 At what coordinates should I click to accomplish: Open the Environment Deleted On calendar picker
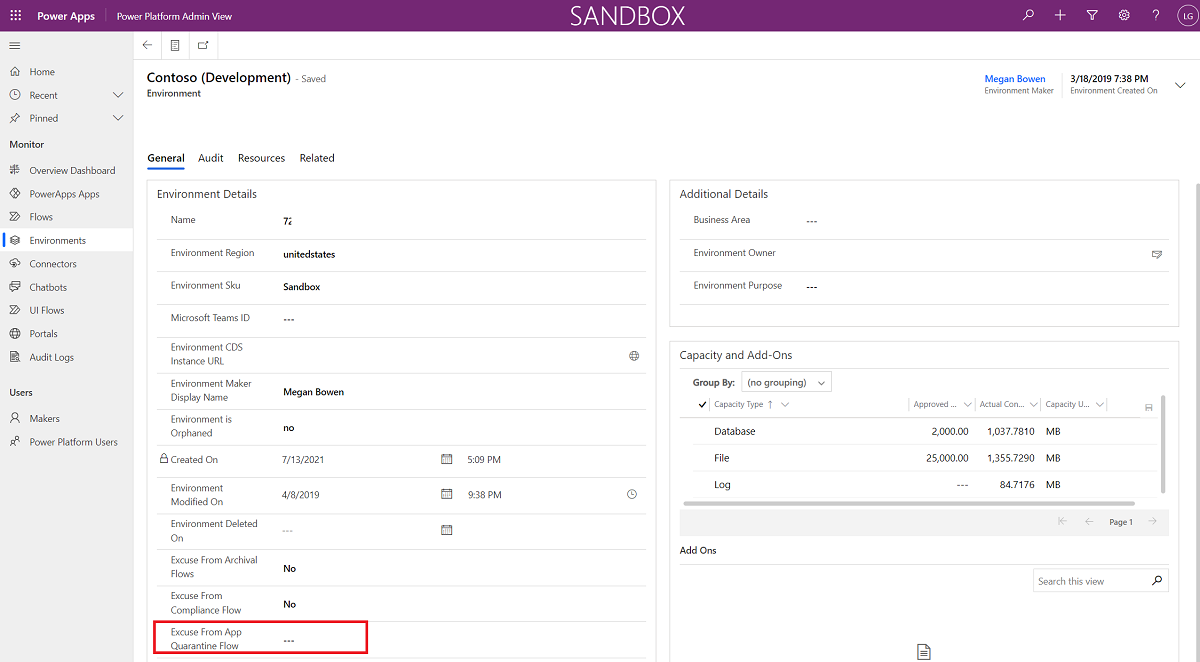point(447,530)
